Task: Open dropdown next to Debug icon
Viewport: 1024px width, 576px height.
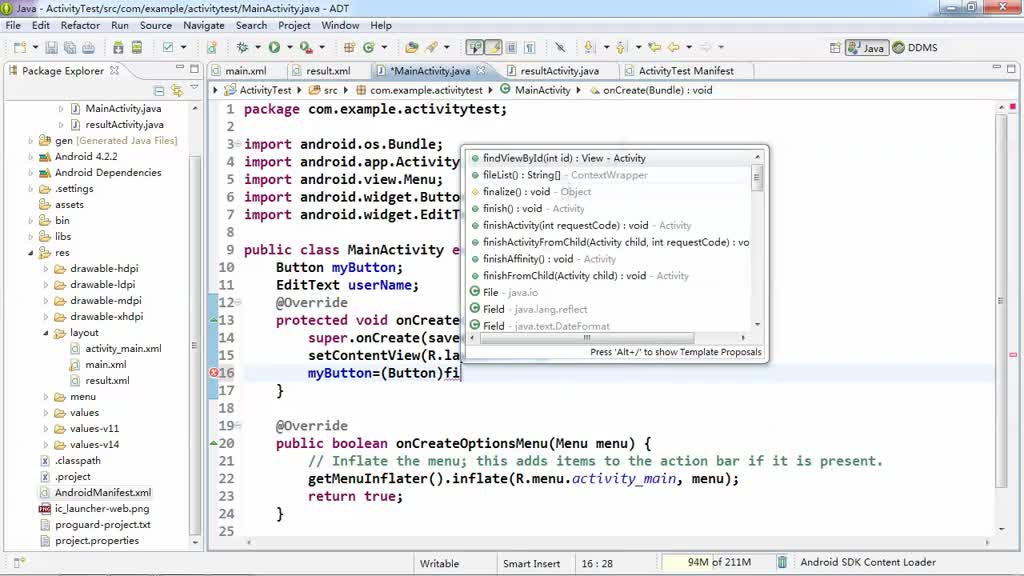Action: (x=257, y=48)
